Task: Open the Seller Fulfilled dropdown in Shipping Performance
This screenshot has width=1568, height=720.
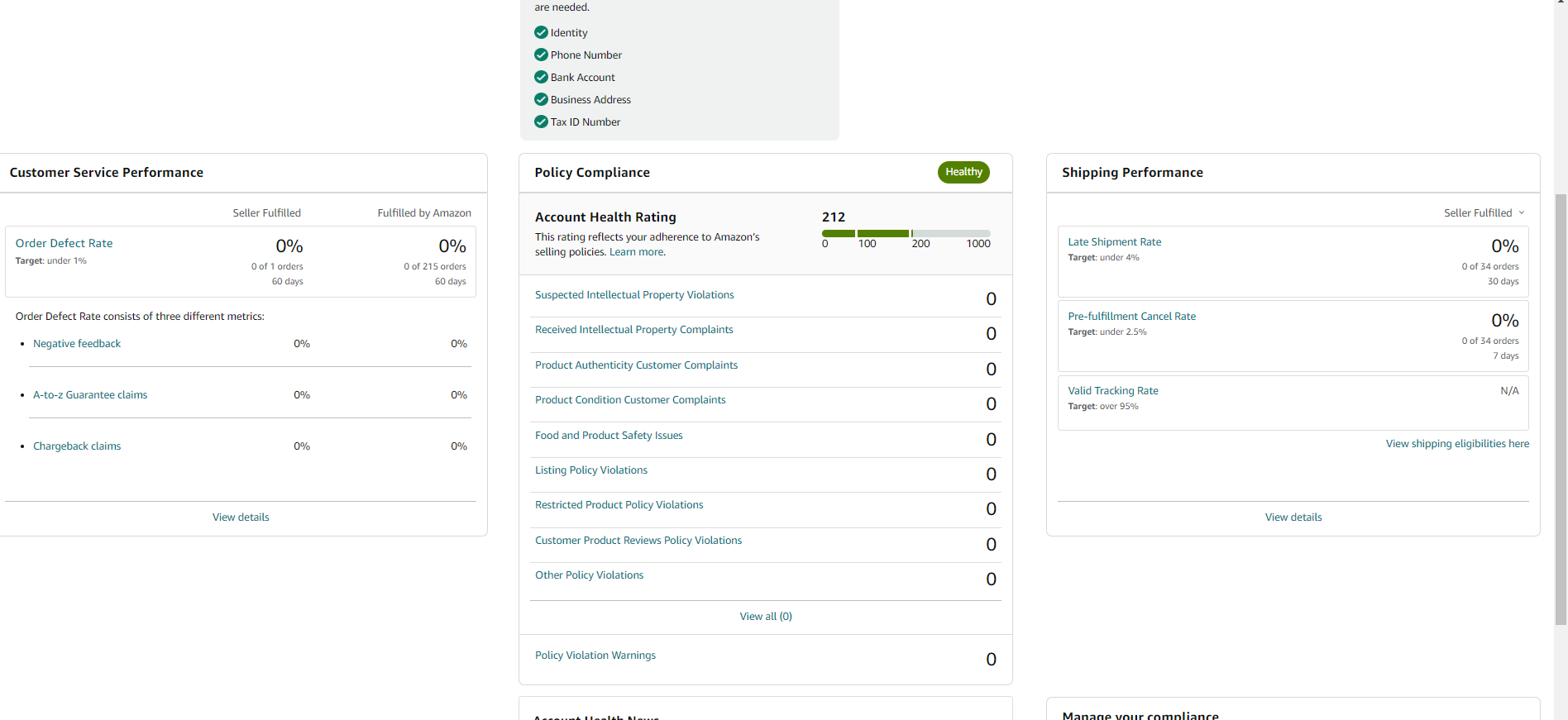Action: coord(1484,212)
